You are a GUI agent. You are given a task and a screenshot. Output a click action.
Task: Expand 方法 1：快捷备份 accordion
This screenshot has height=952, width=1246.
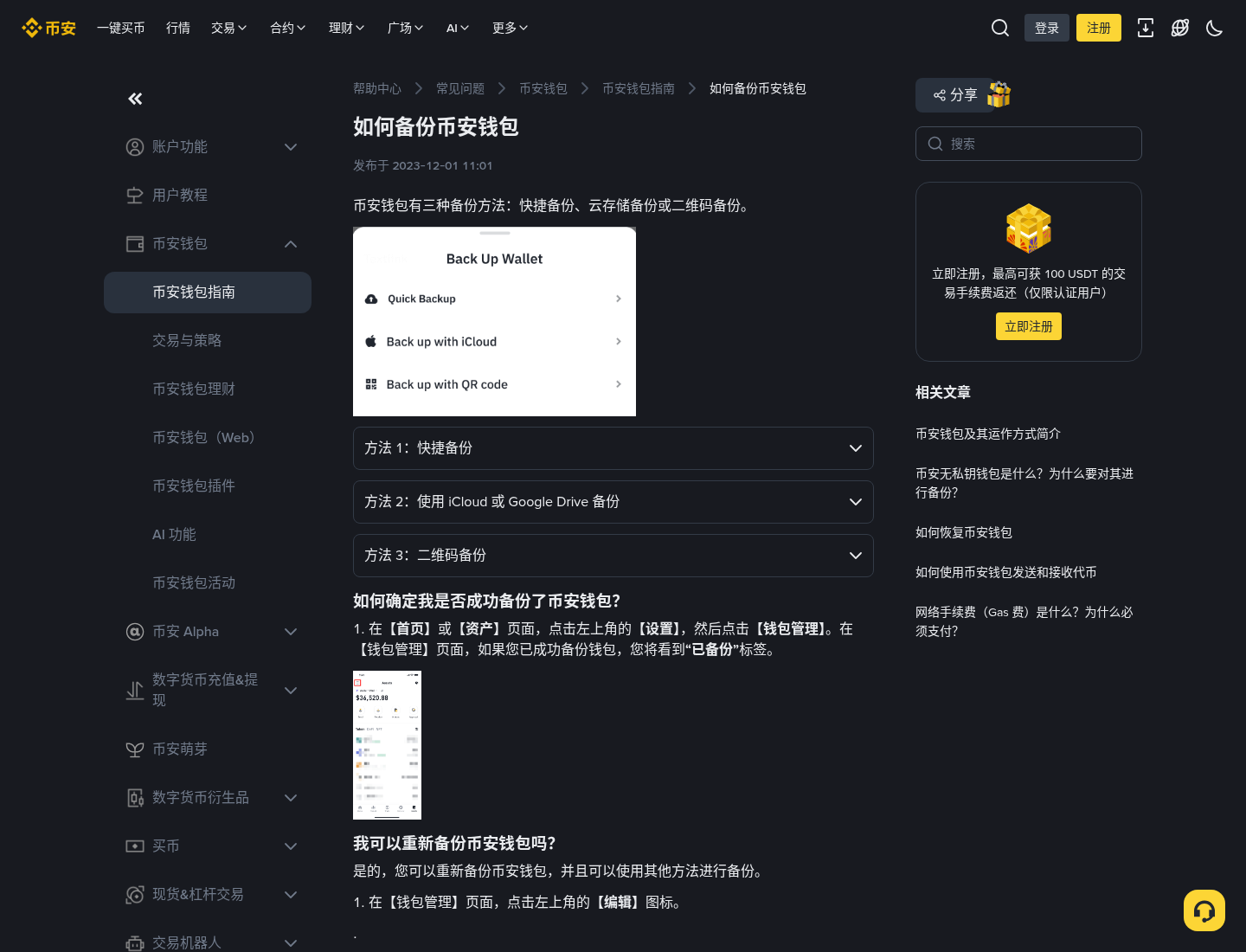coord(613,448)
